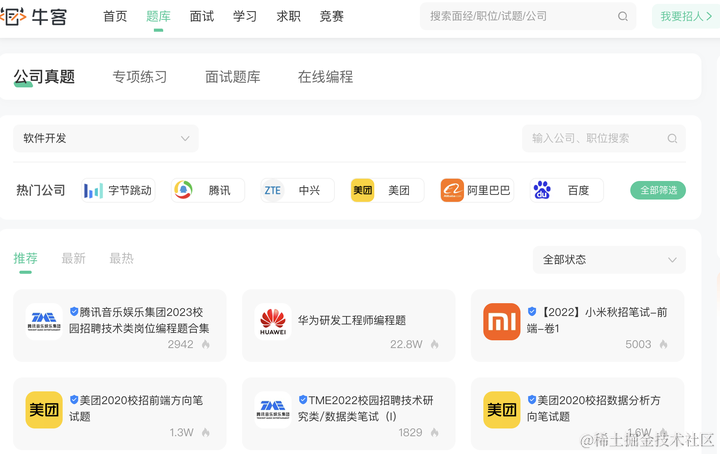720x454 pixels.
Task: Click verified badge on TME2022校园招聘 card
Action: [x=303, y=400]
